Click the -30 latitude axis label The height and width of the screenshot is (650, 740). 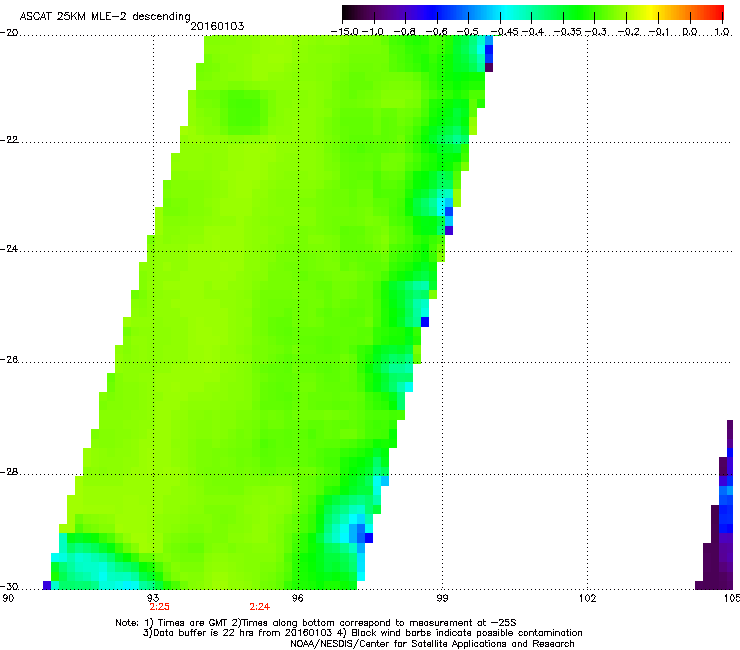click(9, 587)
